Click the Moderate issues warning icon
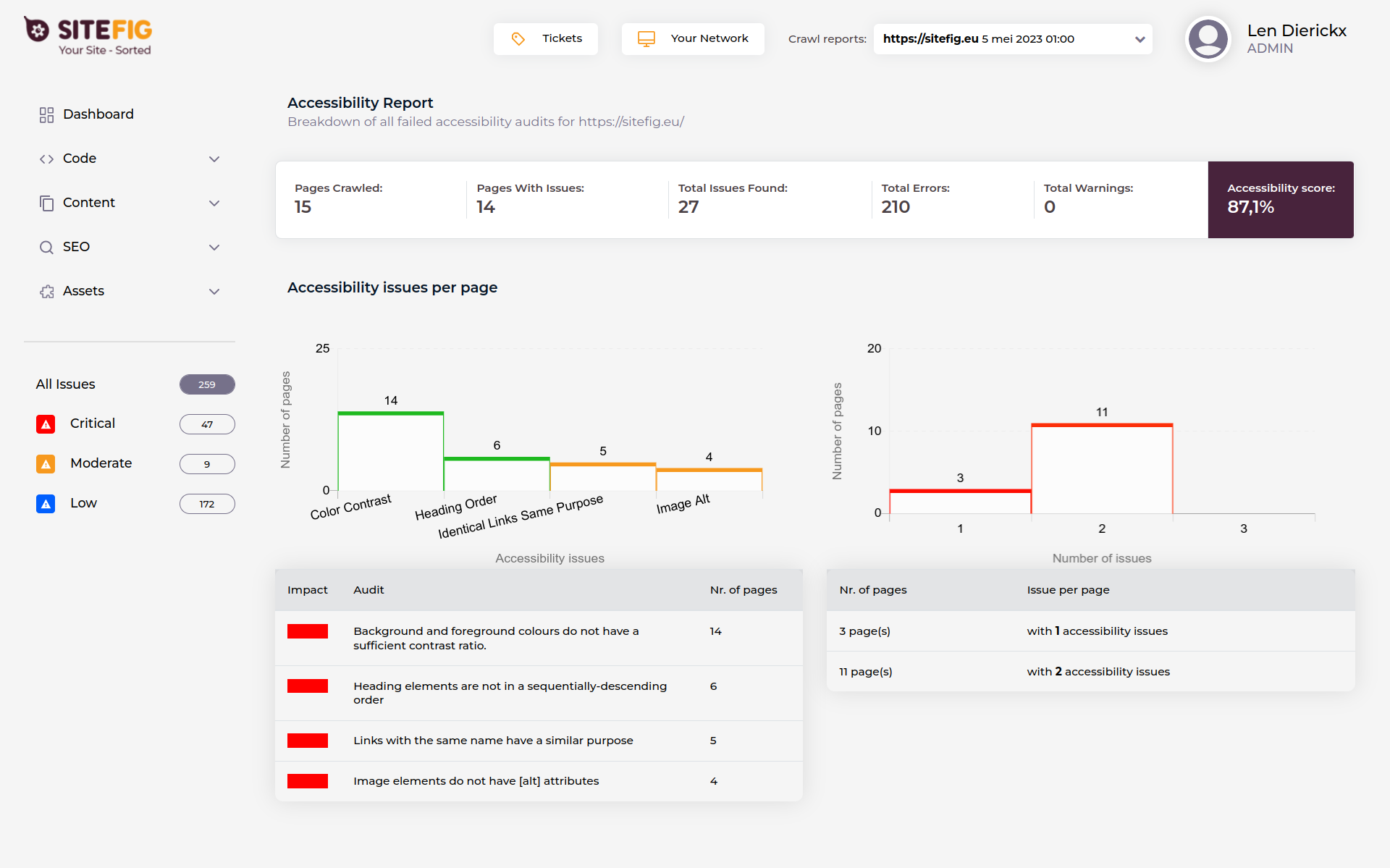The image size is (1390, 868). [x=45, y=463]
